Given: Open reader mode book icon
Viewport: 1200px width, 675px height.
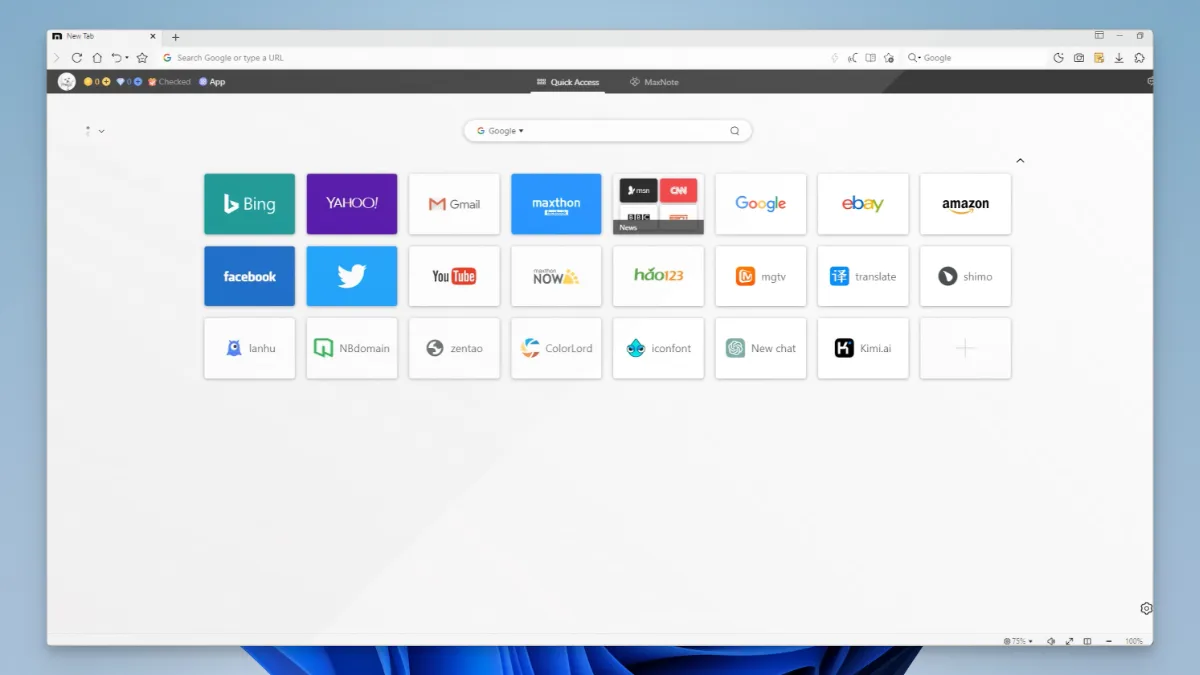Looking at the screenshot, I should pos(871,58).
